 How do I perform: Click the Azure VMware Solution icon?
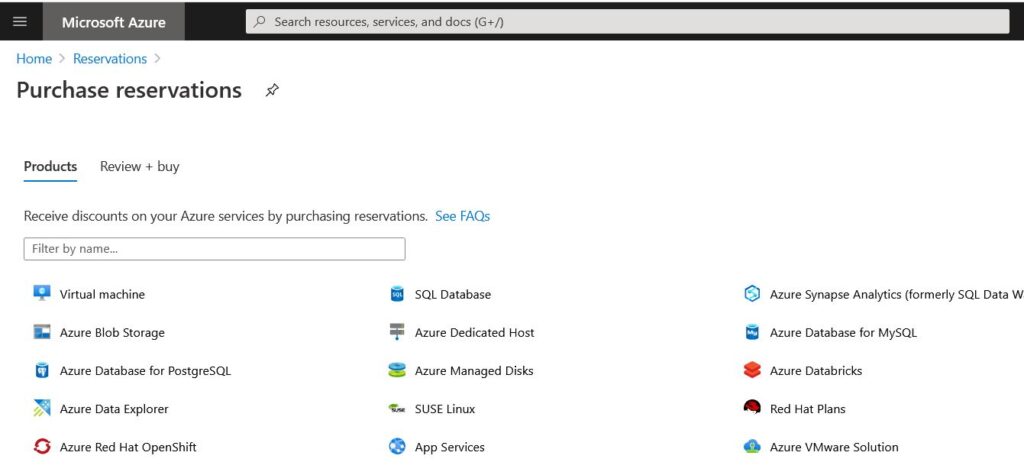(752, 447)
